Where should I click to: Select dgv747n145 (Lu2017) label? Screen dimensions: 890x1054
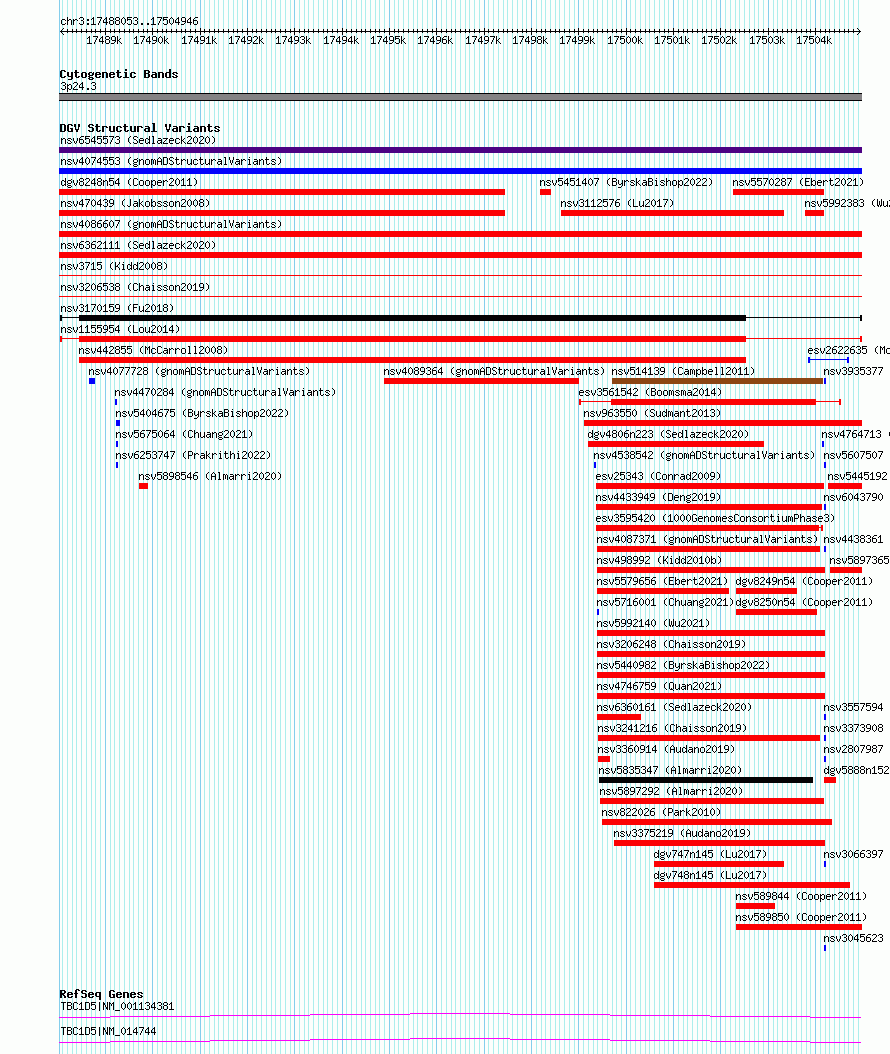tap(711, 854)
